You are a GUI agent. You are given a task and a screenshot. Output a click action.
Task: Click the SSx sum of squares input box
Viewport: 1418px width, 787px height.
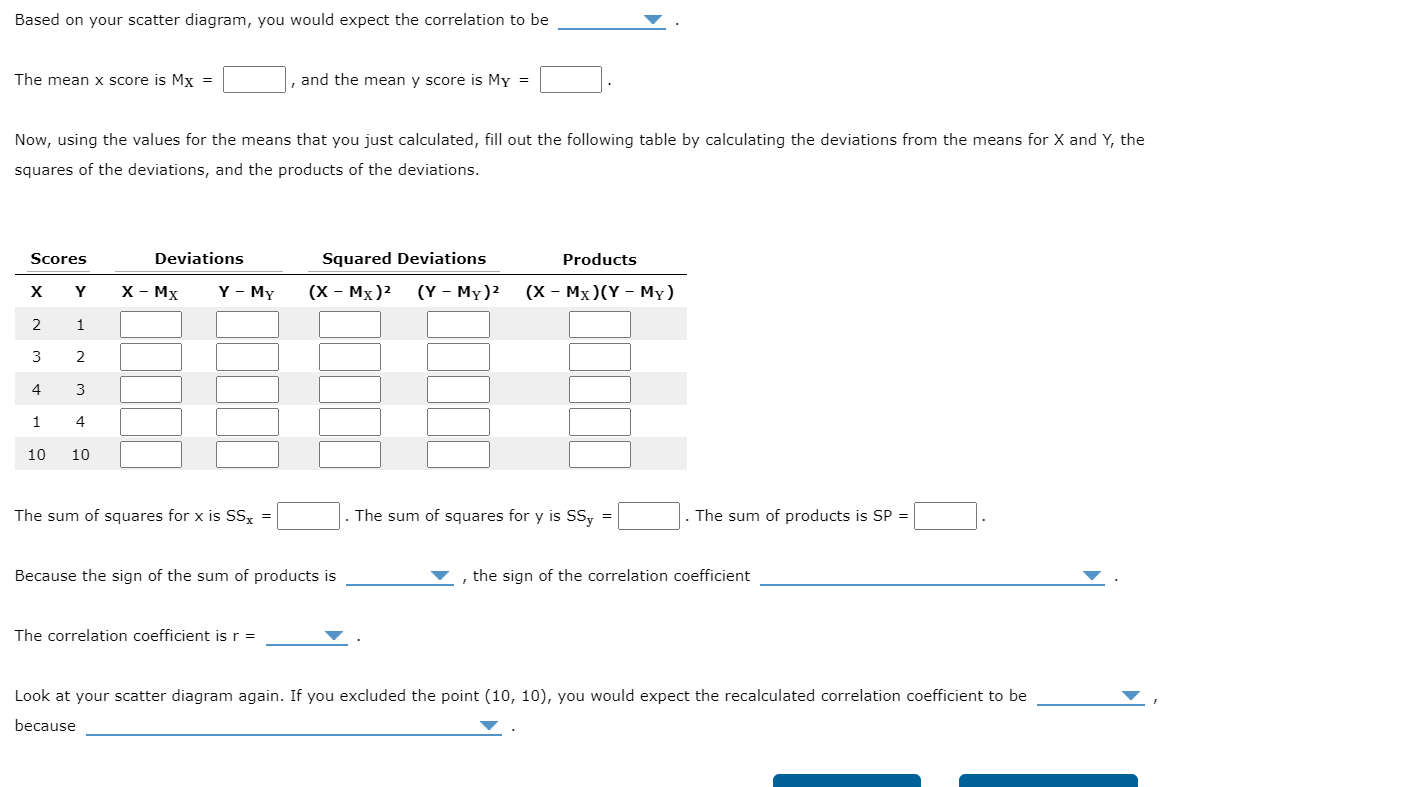click(x=309, y=516)
